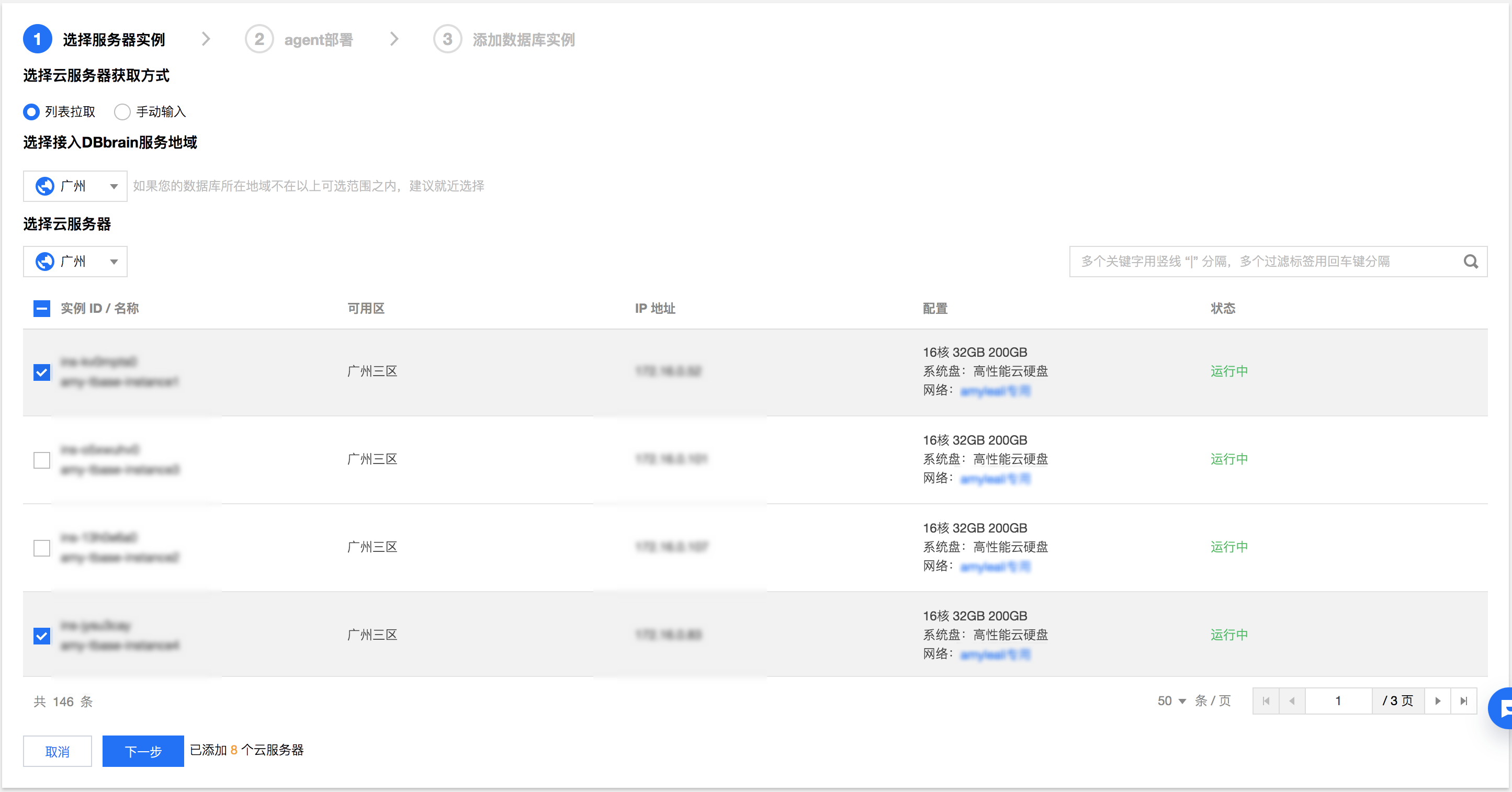Uncheck the first server row checkbox

point(42,372)
